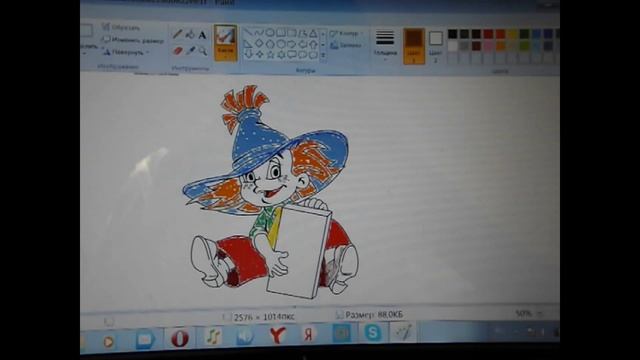Choose the Six-point star shape
This screenshot has height=360, width=640.
click(x=281, y=54)
